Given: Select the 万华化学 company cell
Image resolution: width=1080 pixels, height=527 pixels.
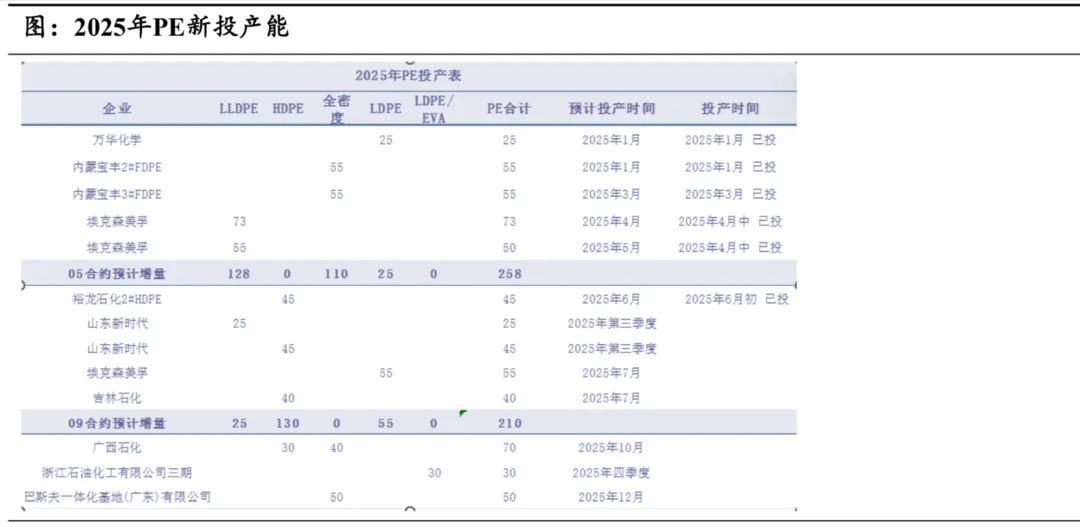Looking at the screenshot, I should 117,140.
